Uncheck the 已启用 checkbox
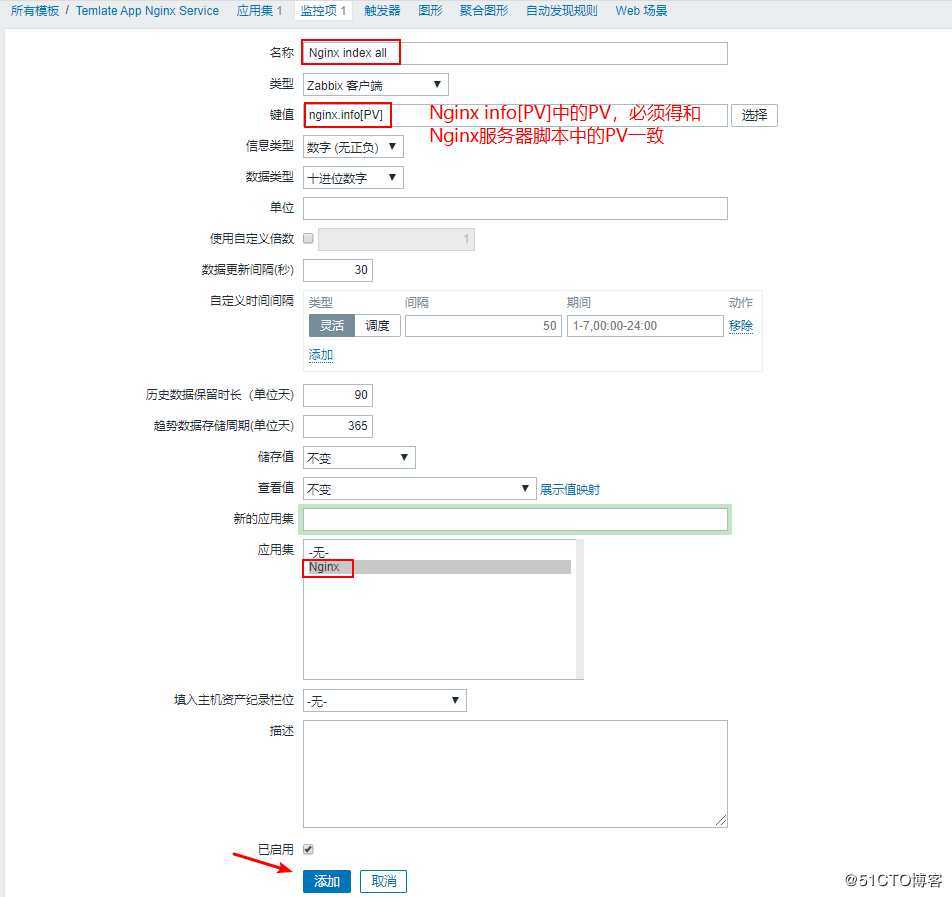 tap(308, 848)
